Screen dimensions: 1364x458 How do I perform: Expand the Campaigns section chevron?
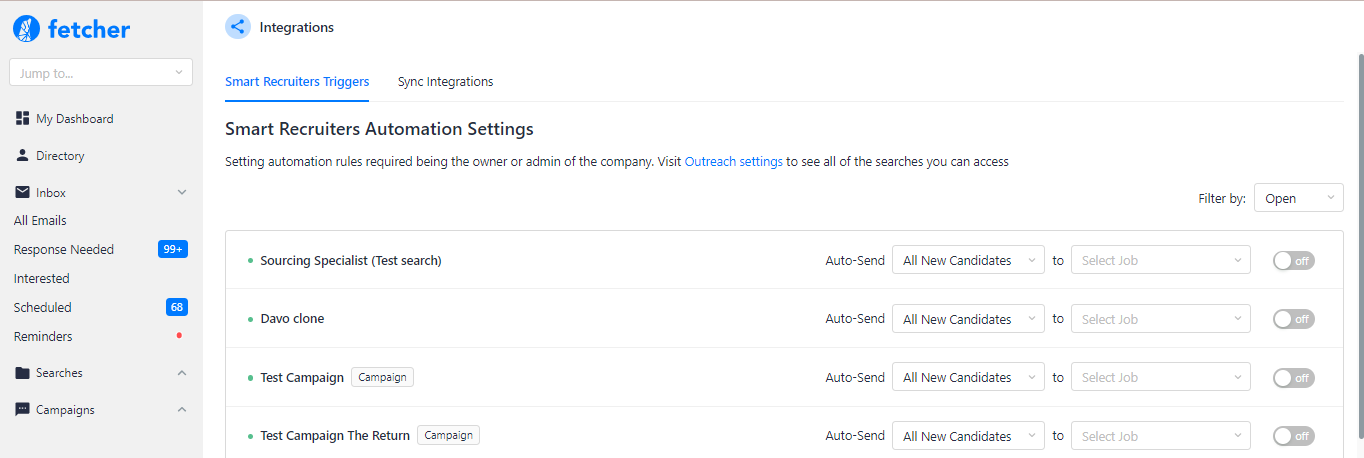tap(182, 410)
